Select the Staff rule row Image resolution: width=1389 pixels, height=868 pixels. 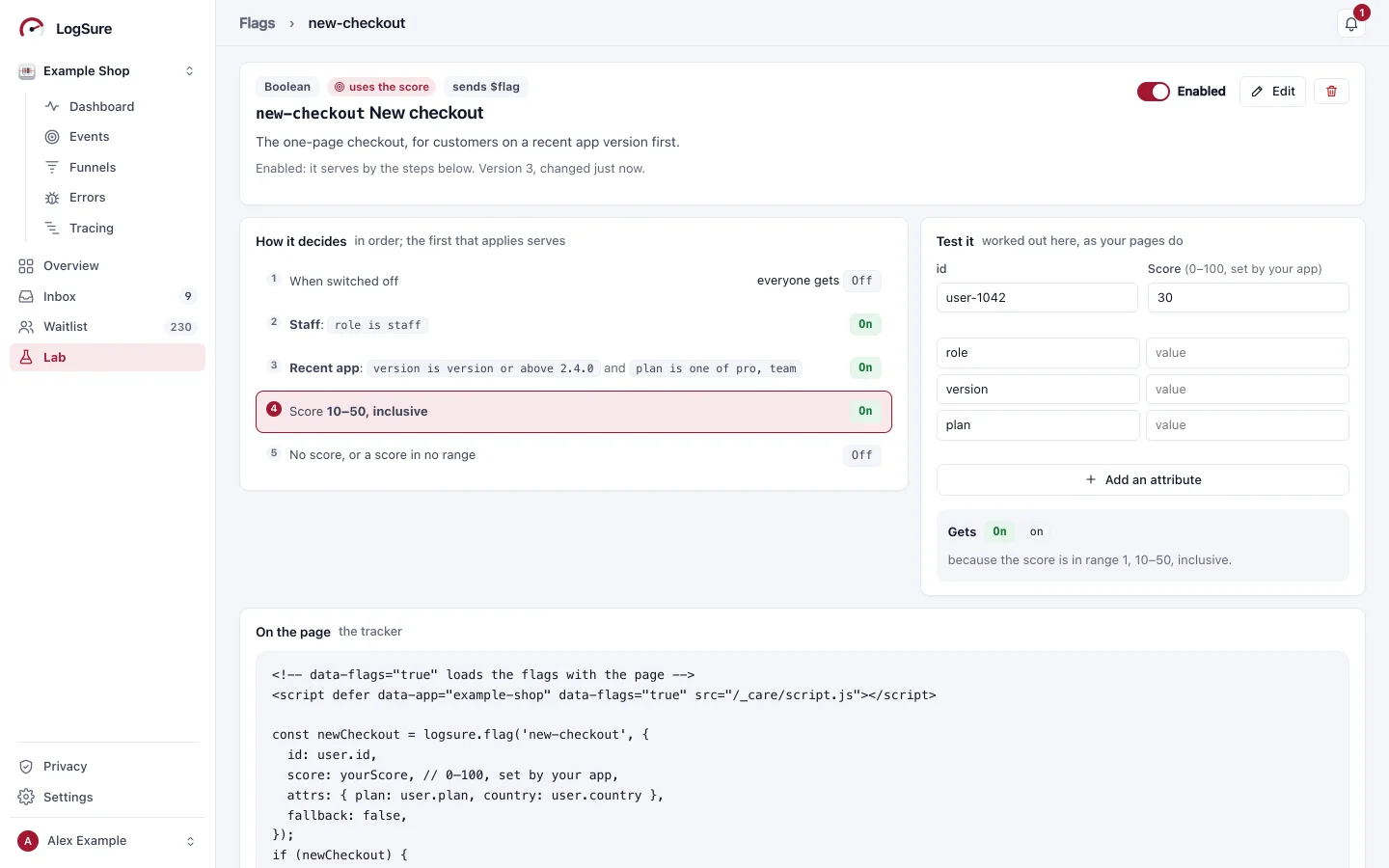574,324
